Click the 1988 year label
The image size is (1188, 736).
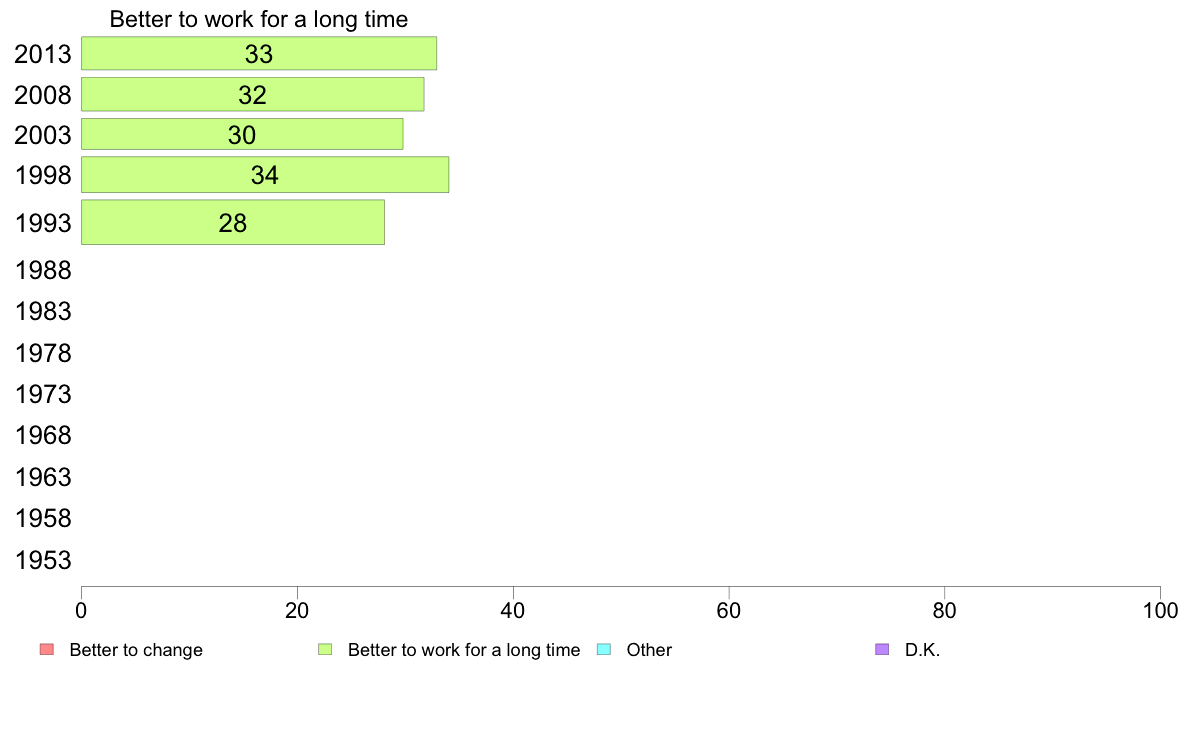point(42,271)
